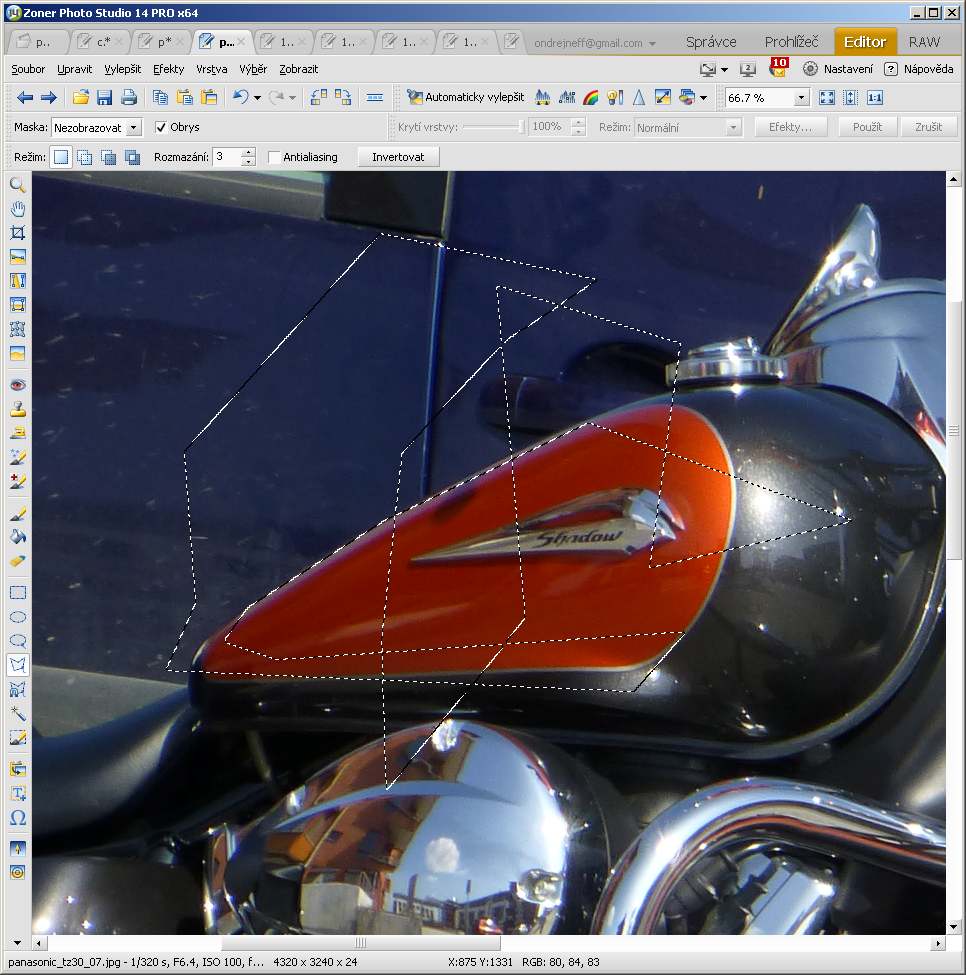This screenshot has height=975, width=966.
Task: Increase the Rozmazání value with up arrow
Action: (249, 153)
